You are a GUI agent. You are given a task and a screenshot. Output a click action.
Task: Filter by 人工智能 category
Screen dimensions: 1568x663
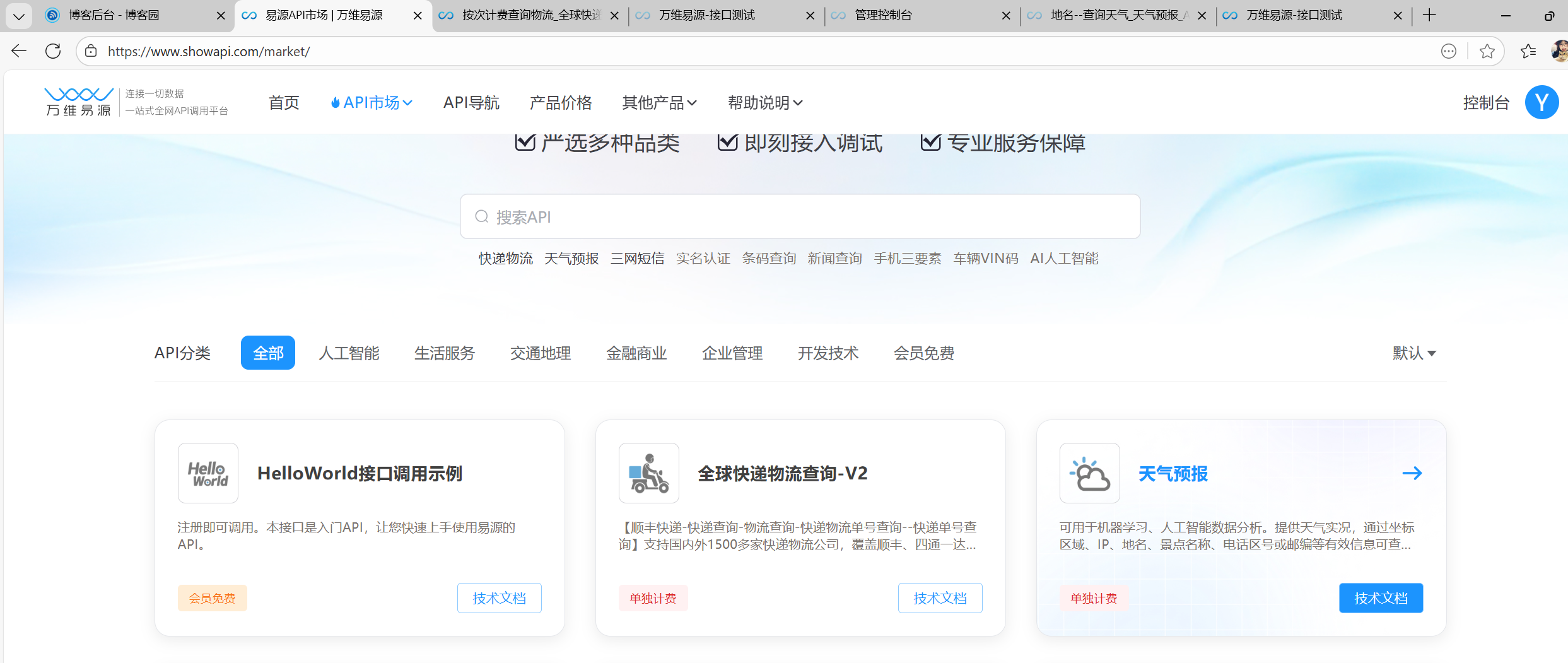[x=349, y=353]
